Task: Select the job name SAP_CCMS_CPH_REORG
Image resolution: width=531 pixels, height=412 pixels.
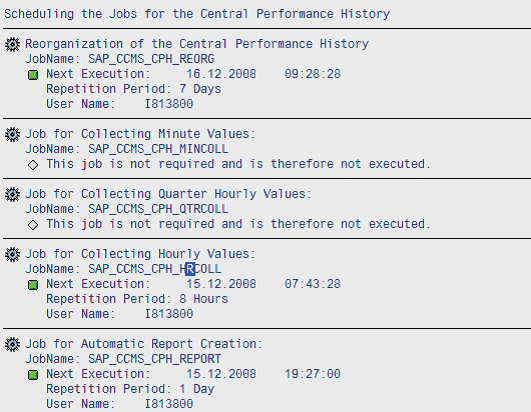Action: [151, 59]
